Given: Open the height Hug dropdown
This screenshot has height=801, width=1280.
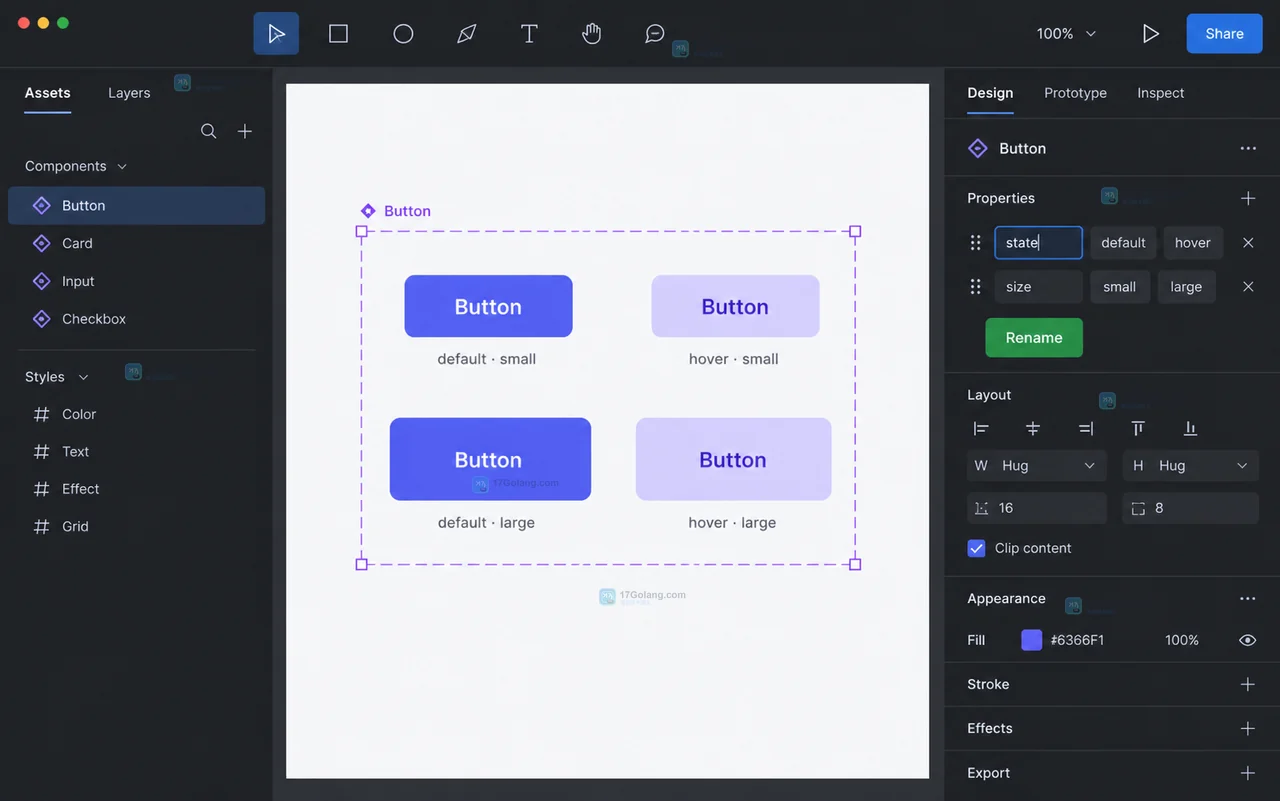Looking at the screenshot, I should point(1191,466).
